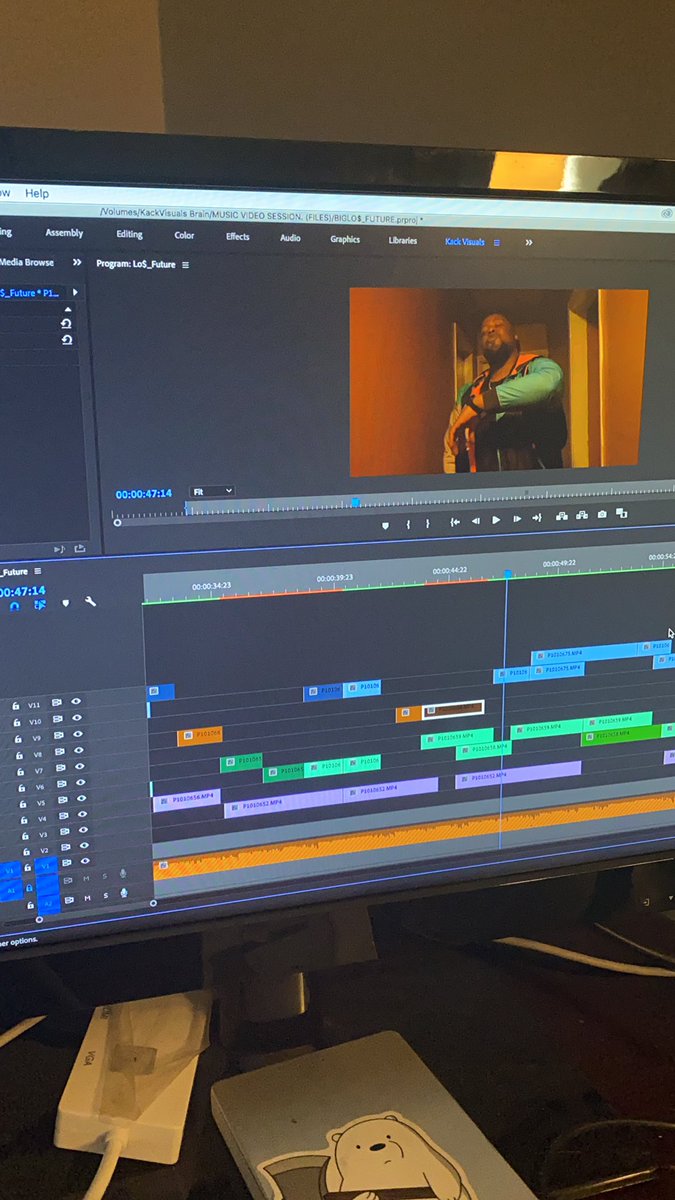Click Go to Out point
675x1200 pixels.
537,518
